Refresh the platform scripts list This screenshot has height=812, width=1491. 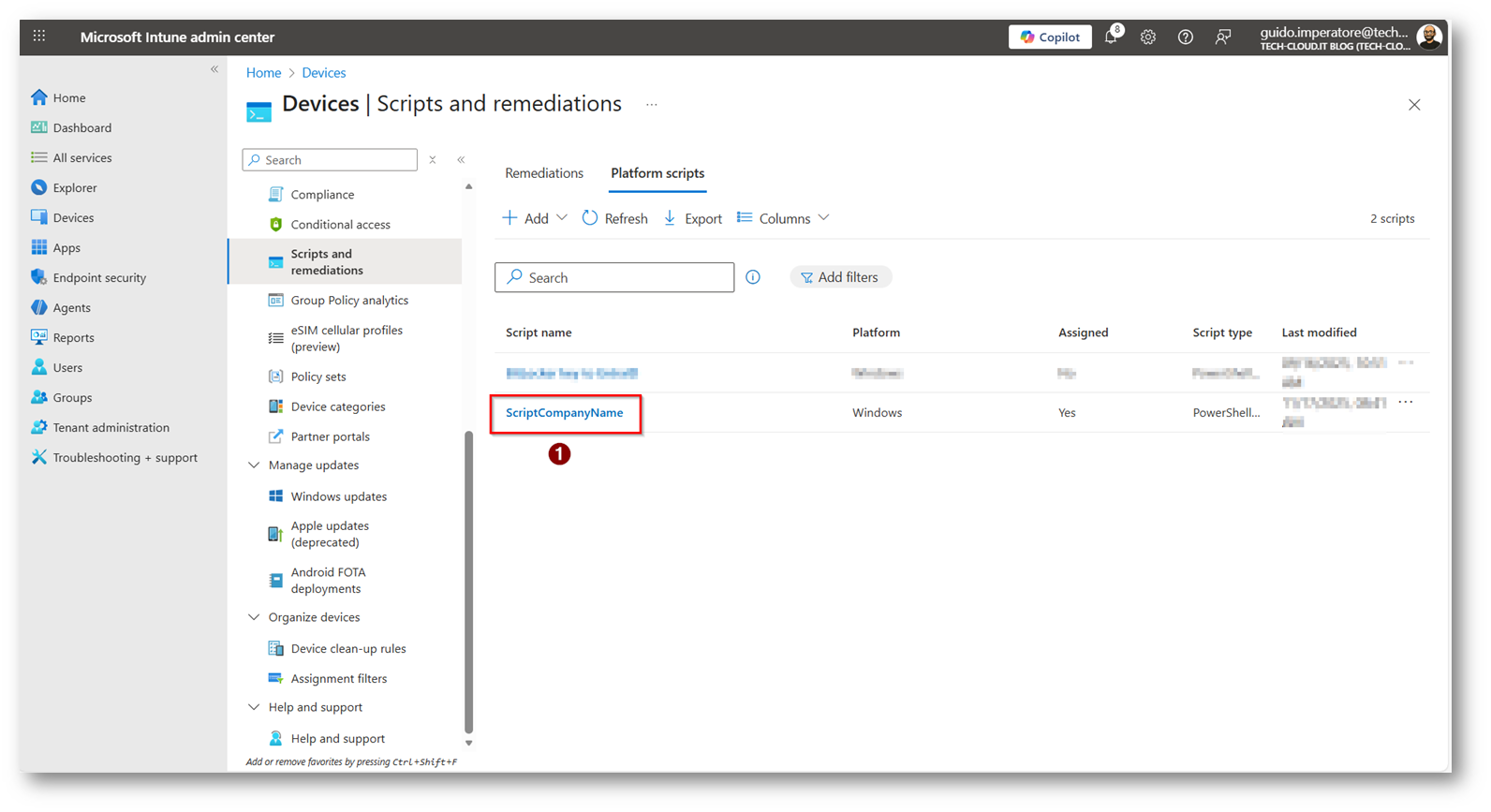(x=614, y=218)
